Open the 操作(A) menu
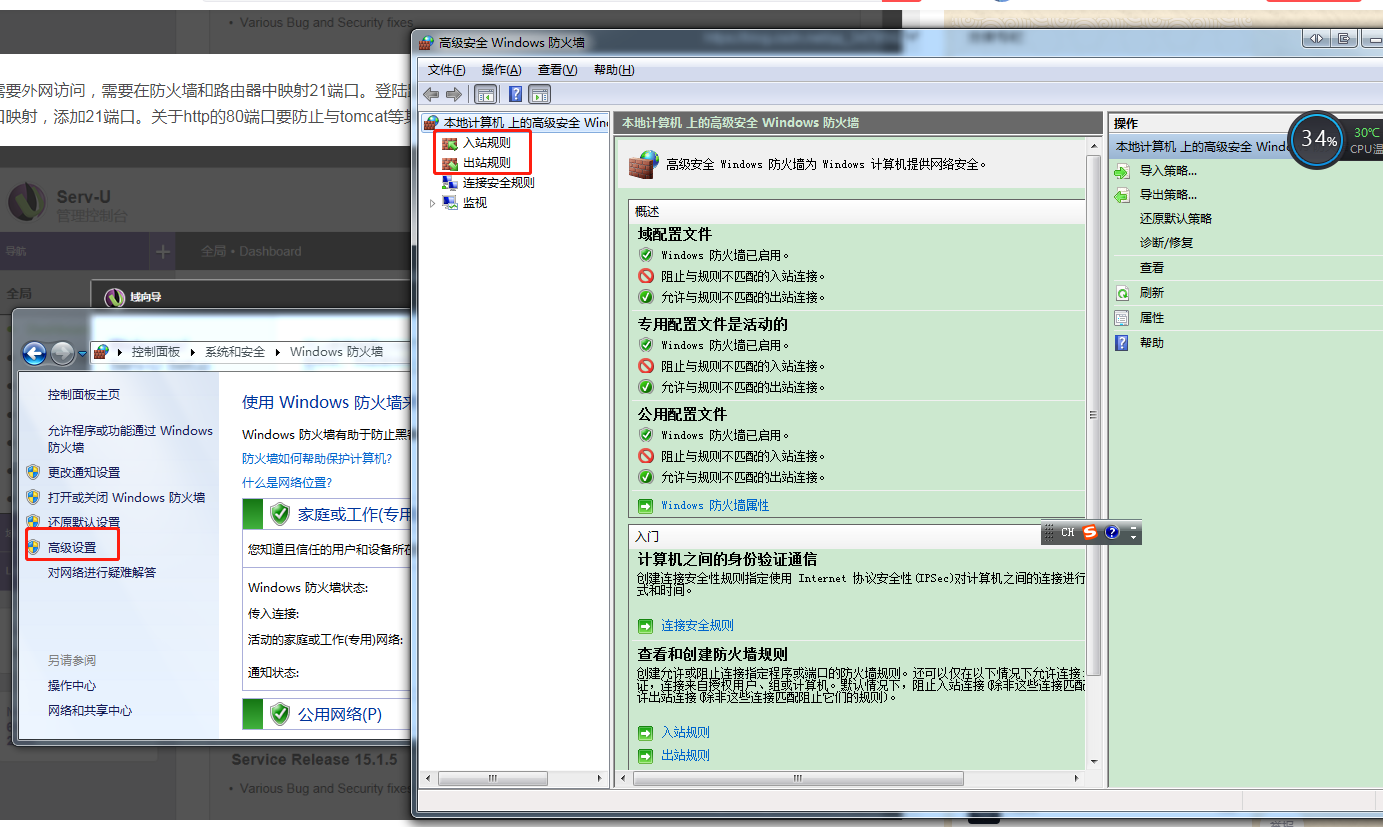 pos(501,70)
